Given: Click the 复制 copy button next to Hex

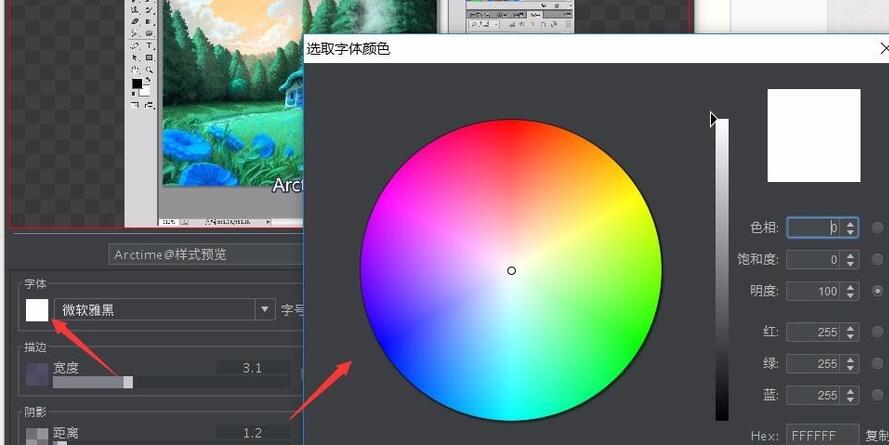Looking at the screenshot, I should (x=877, y=435).
